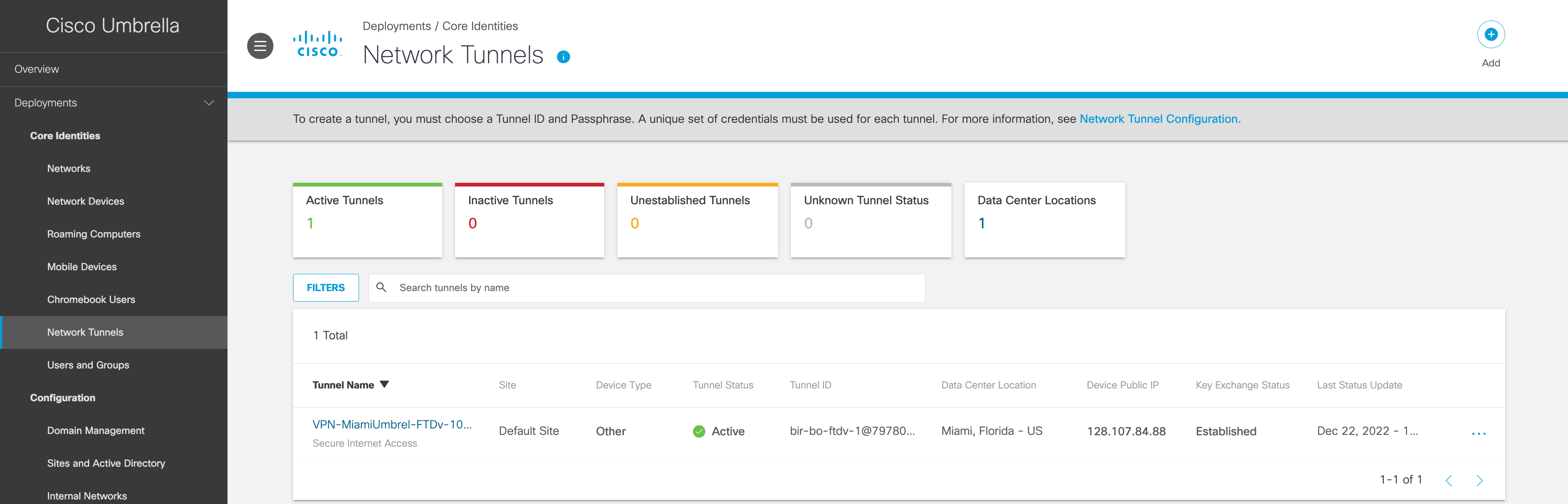Go to Users and Groups
This screenshot has width=1568, height=504.
(x=88, y=365)
